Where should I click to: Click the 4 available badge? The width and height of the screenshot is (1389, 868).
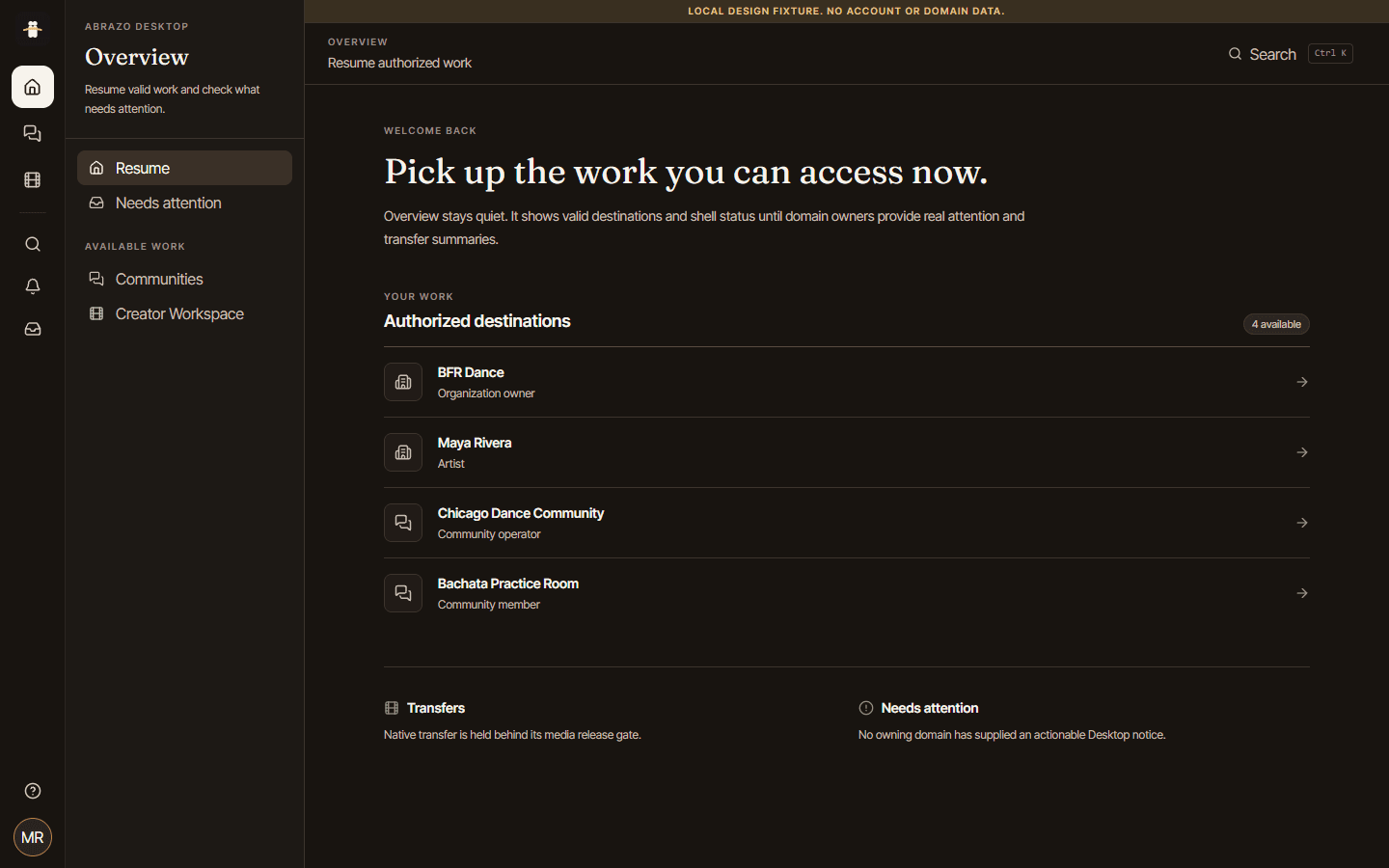pyautogui.click(x=1276, y=324)
